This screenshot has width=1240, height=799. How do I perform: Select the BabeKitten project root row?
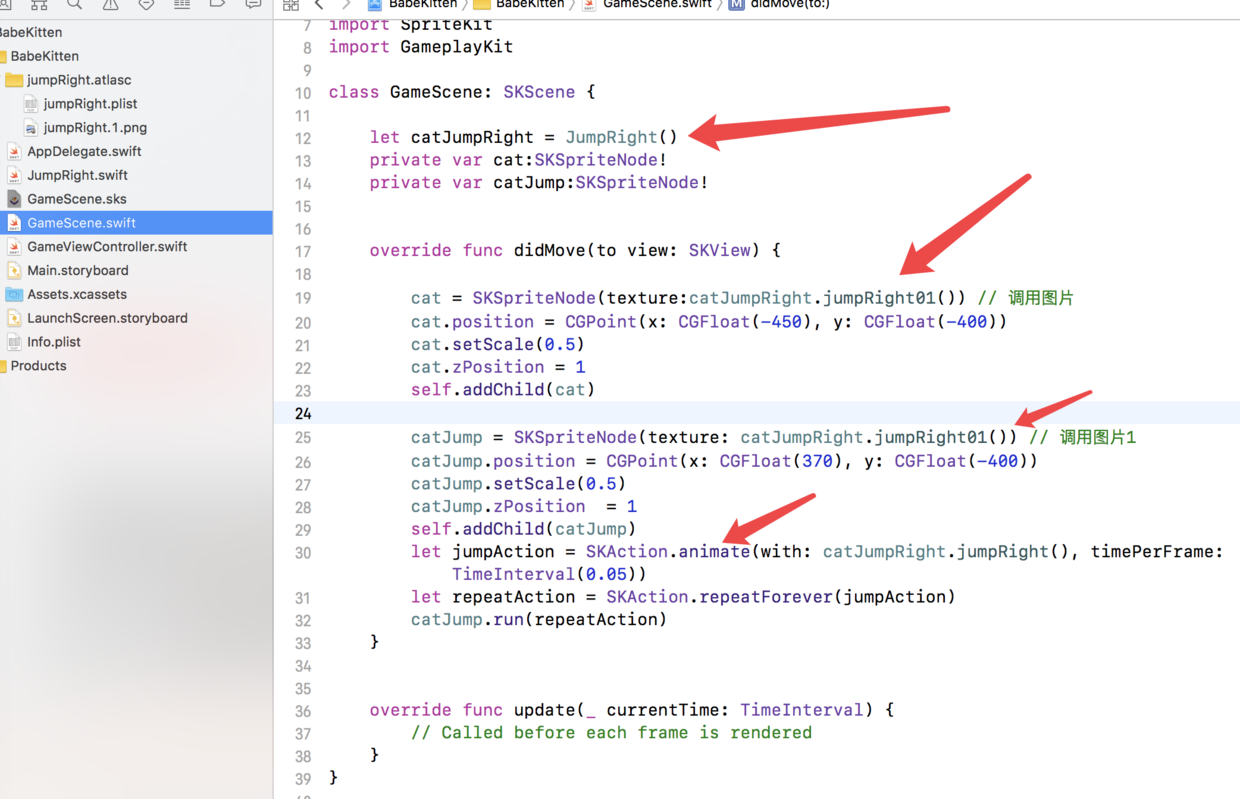coord(136,32)
